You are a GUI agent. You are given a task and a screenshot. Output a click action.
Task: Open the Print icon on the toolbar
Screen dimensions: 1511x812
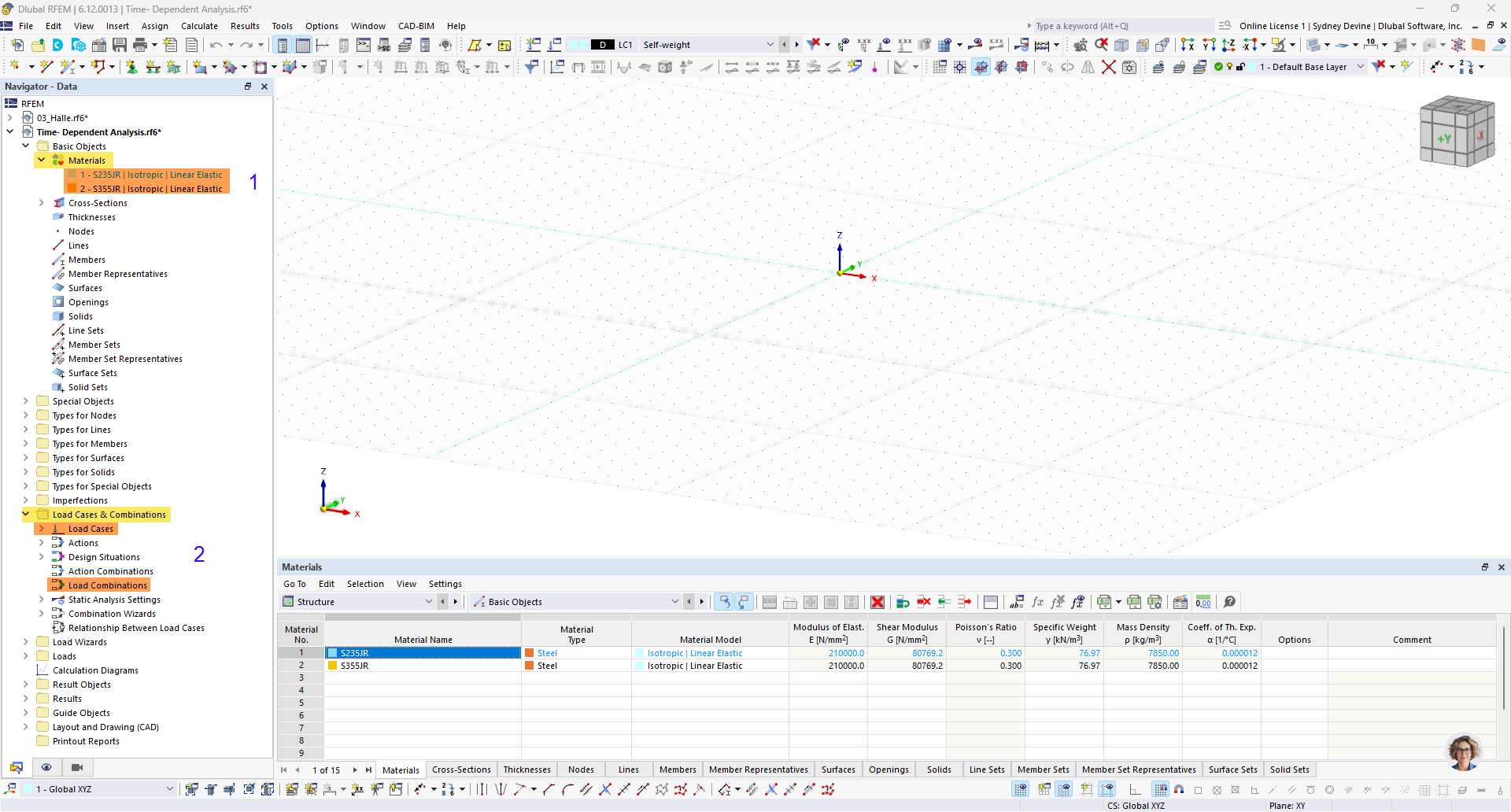click(x=140, y=46)
